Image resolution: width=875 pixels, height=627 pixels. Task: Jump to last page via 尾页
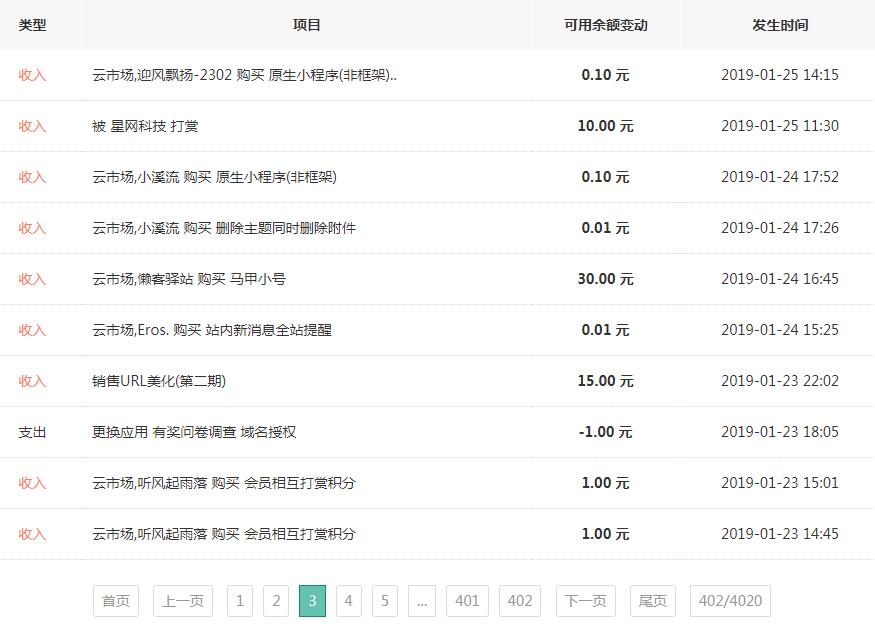[x=653, y=601]
